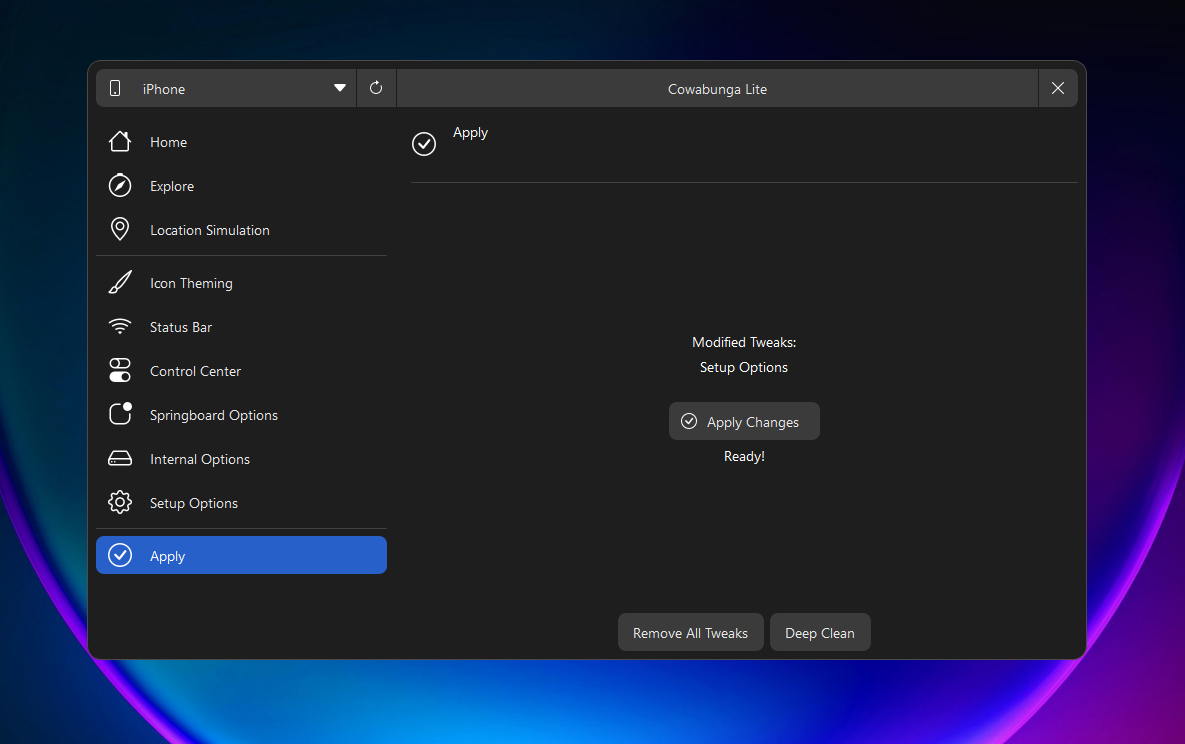The width and height of the screenshot is (1185, 744).
Task: Click the Springboard Options badge icon
Action: coord(120,414)
